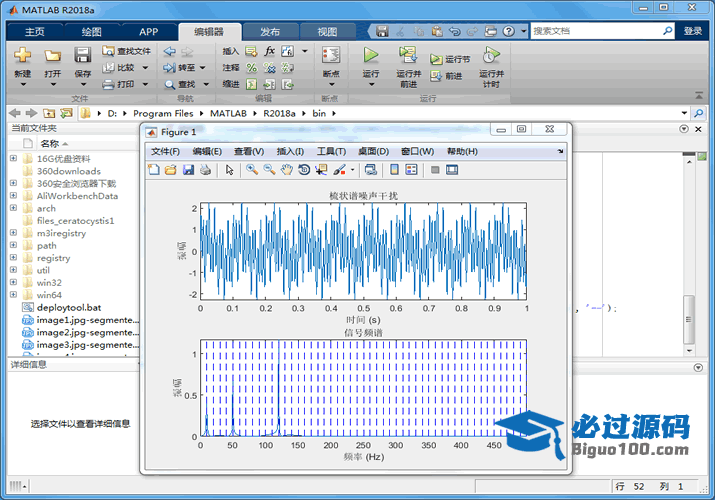Toggle the Insert Colorbar button
Image resolution: width=715 pixels, height=500 pixels.
point(394,170)
